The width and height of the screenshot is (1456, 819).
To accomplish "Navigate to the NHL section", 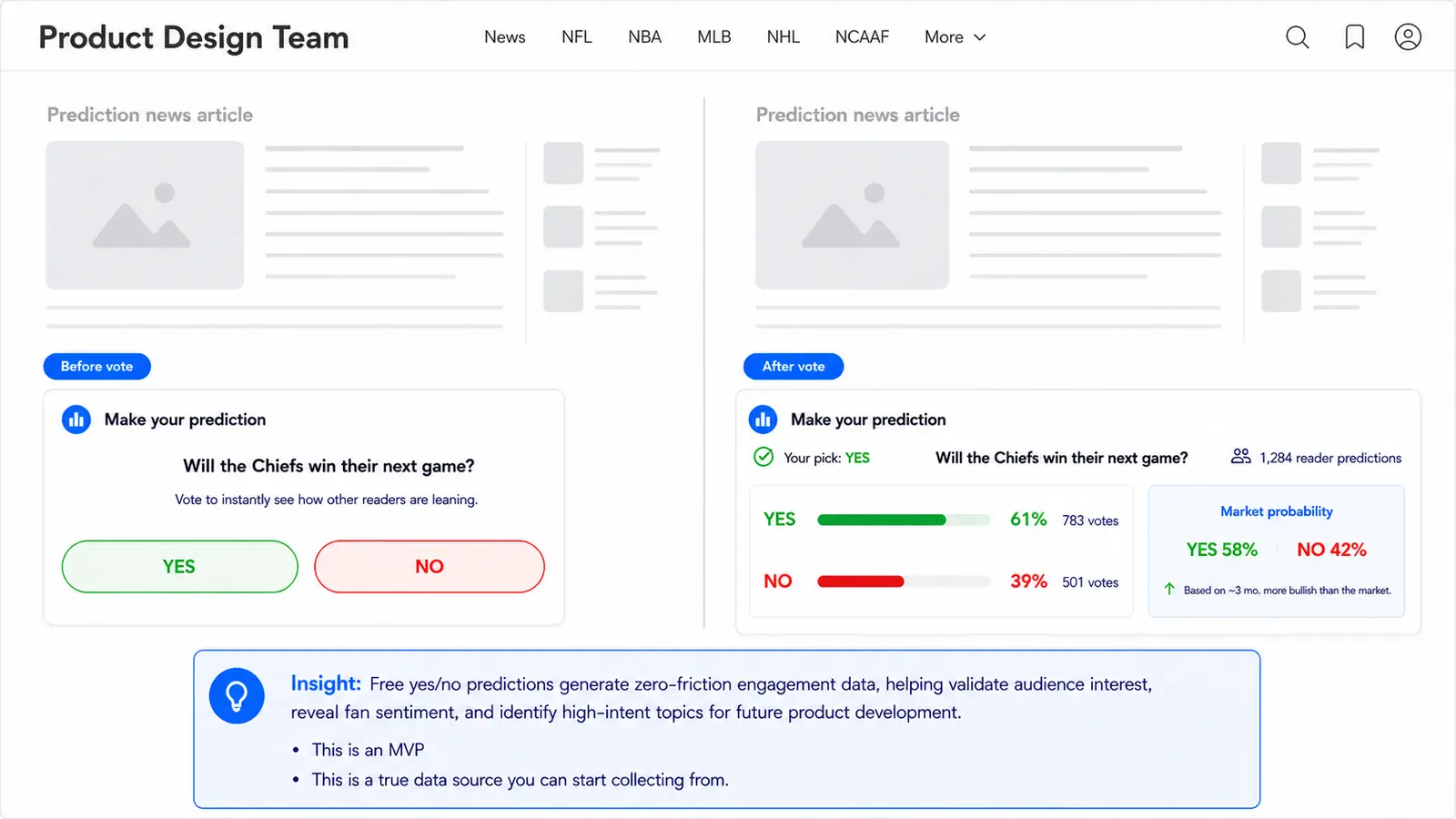I will point(784,37).
